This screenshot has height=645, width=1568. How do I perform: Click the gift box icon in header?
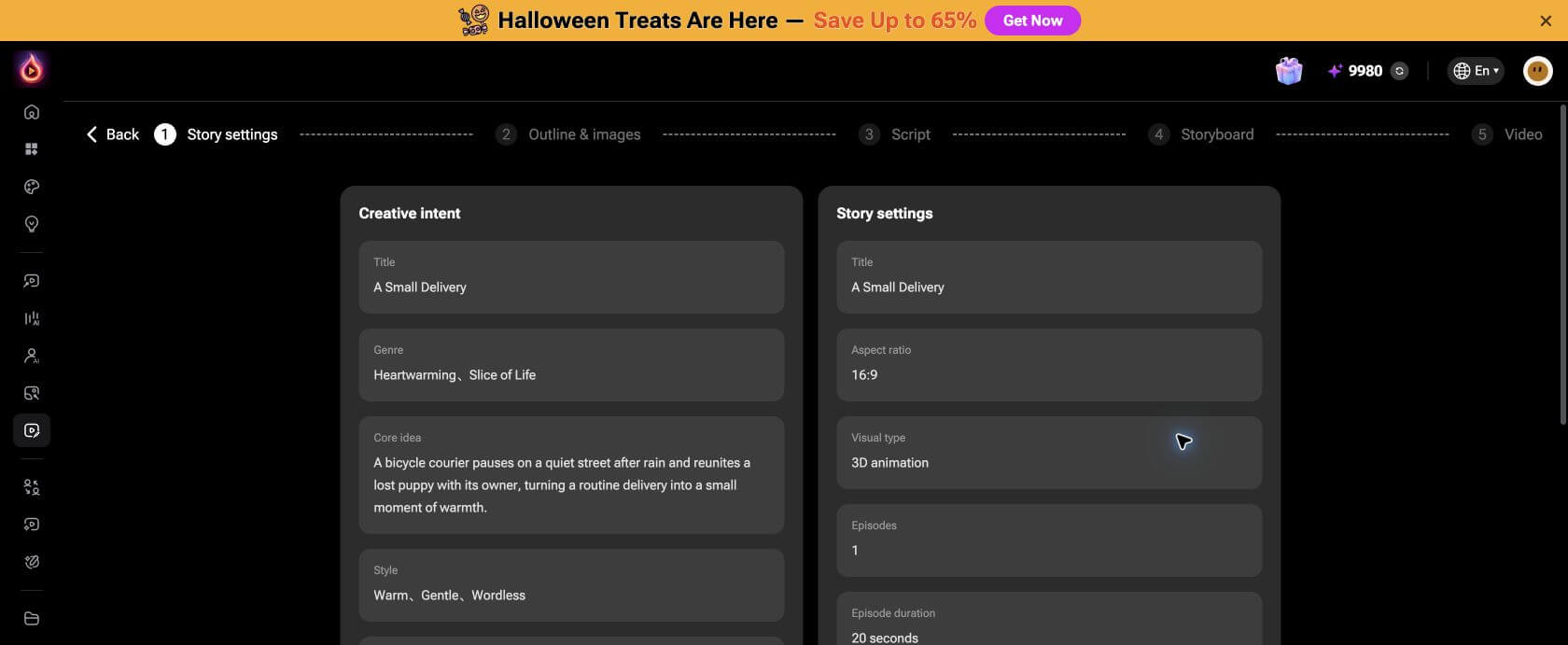click(1289, 71)
